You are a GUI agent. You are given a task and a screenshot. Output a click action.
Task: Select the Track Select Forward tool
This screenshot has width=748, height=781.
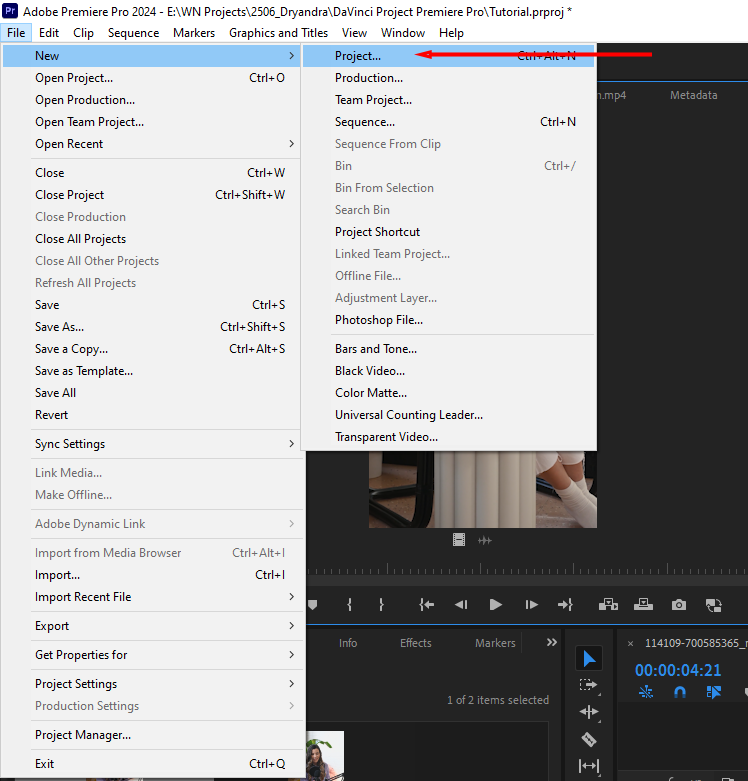click(x=589, y=685)
